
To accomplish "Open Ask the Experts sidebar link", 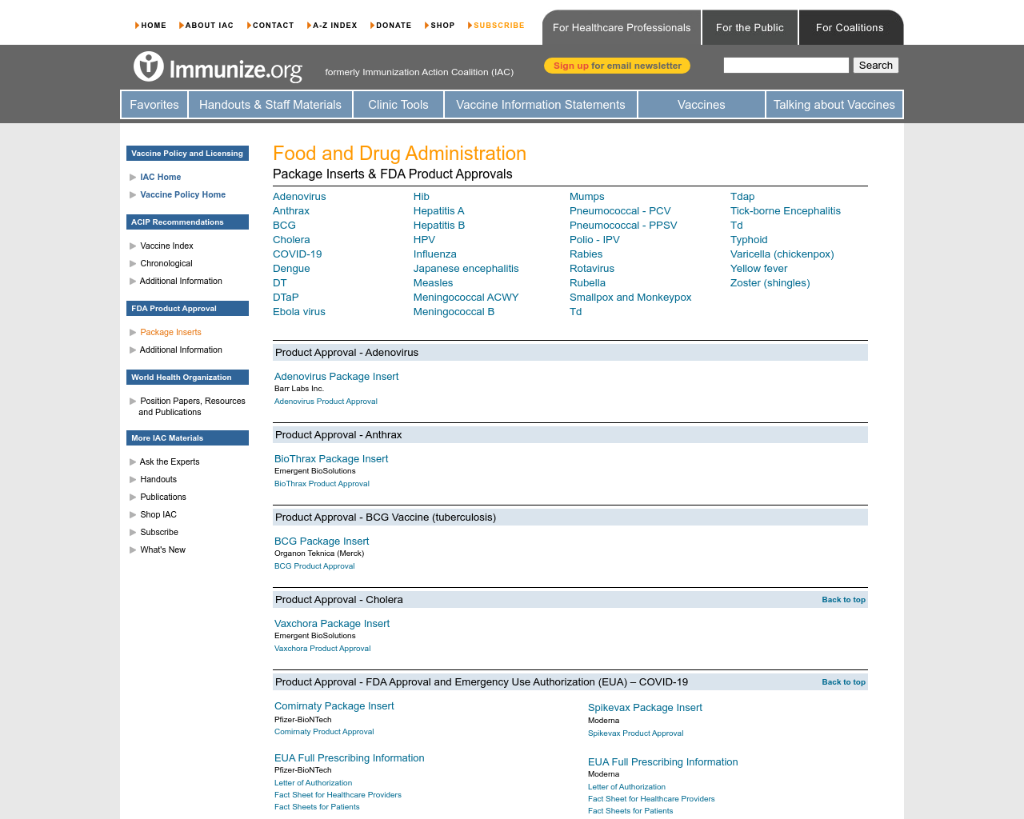I will [x=169, y=462].
